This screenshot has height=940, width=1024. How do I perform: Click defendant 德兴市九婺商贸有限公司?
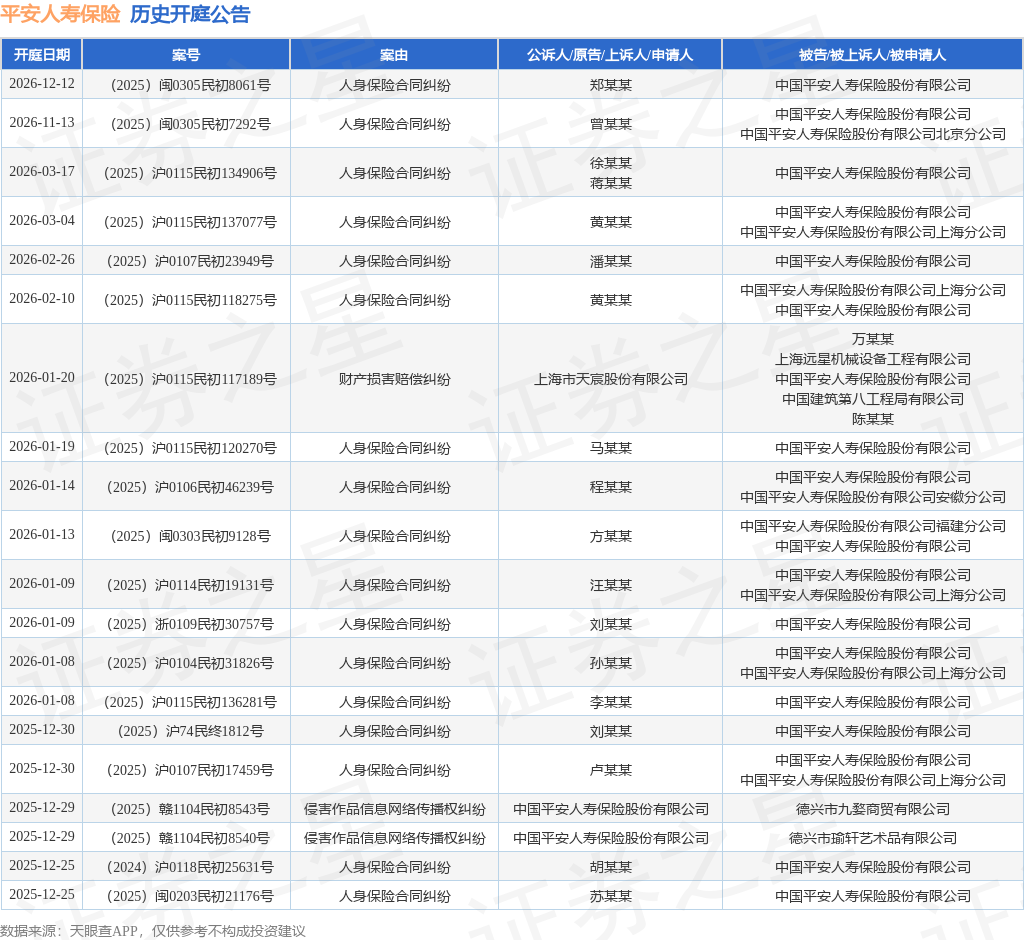coord(872,809)
